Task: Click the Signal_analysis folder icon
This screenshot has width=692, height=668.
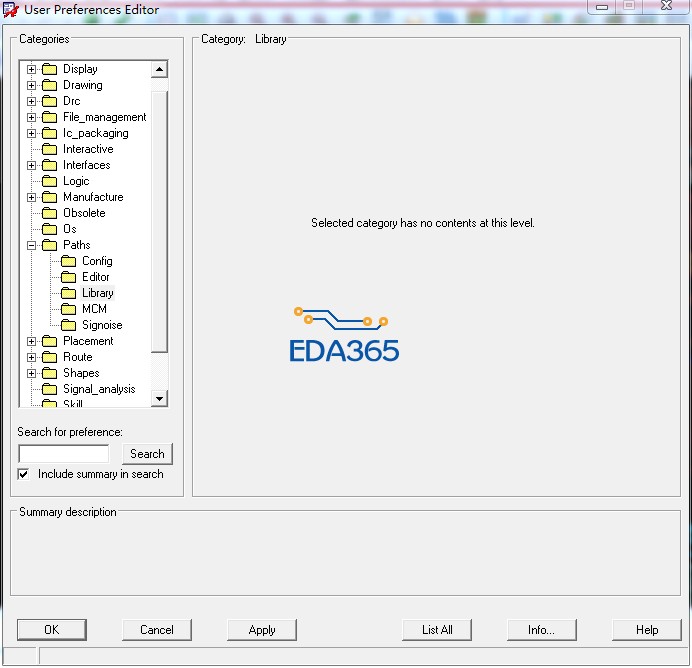Action: click(49, 389)
